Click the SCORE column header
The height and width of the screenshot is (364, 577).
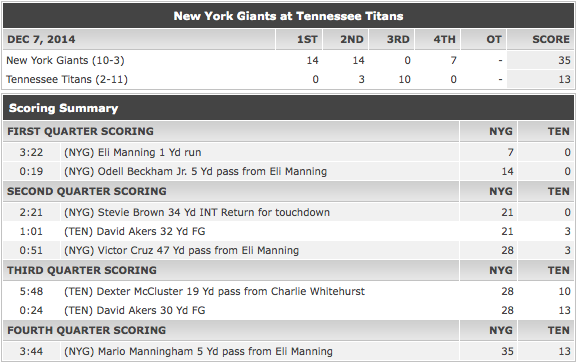(x=551, y=39)
